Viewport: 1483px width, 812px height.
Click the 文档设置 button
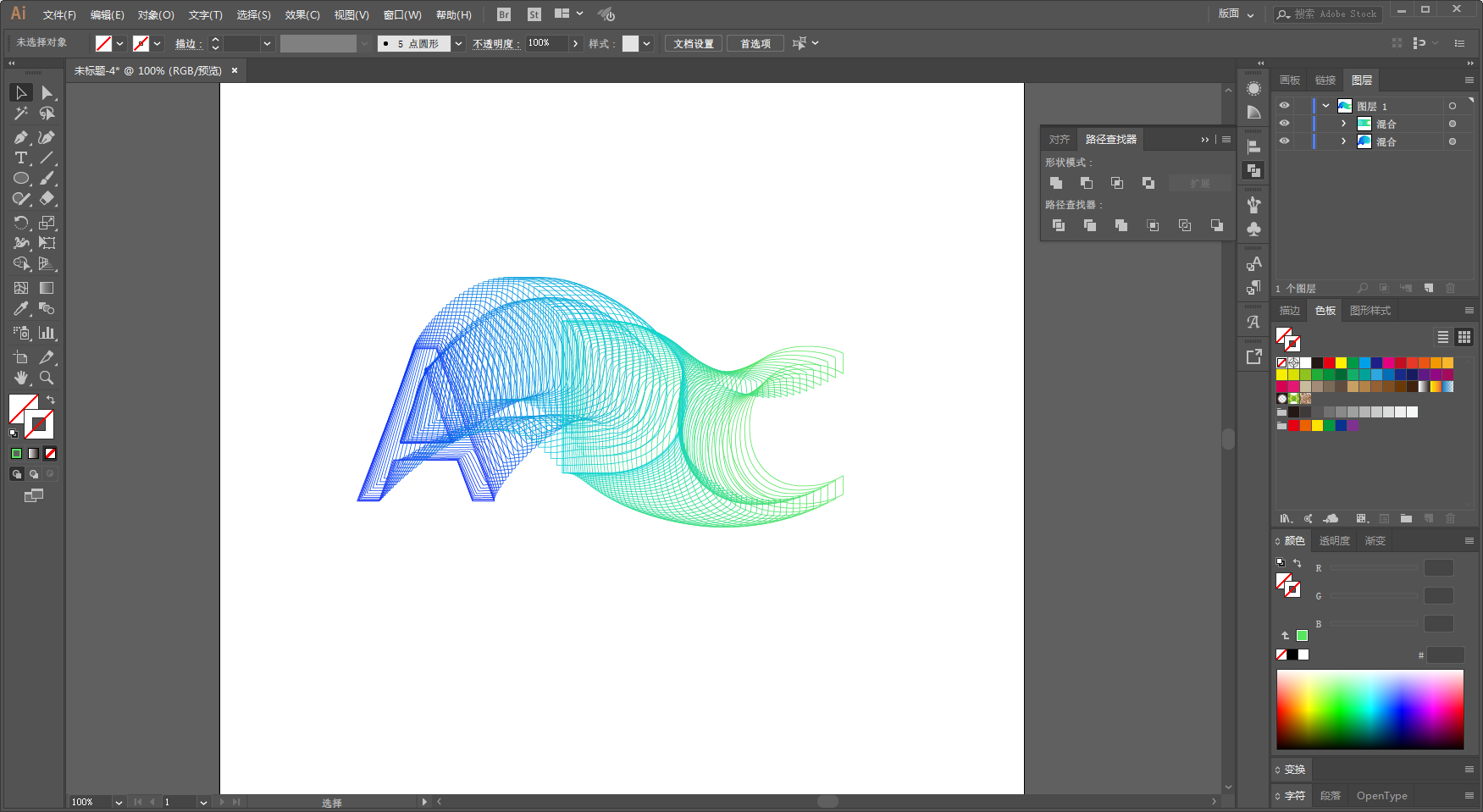coord(694,43)
